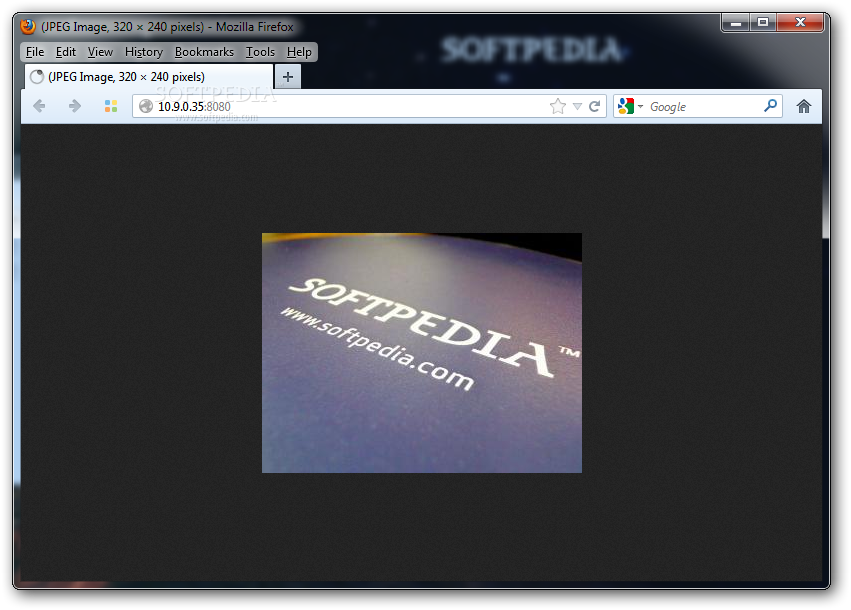Open the History menu

coord(144,52)
